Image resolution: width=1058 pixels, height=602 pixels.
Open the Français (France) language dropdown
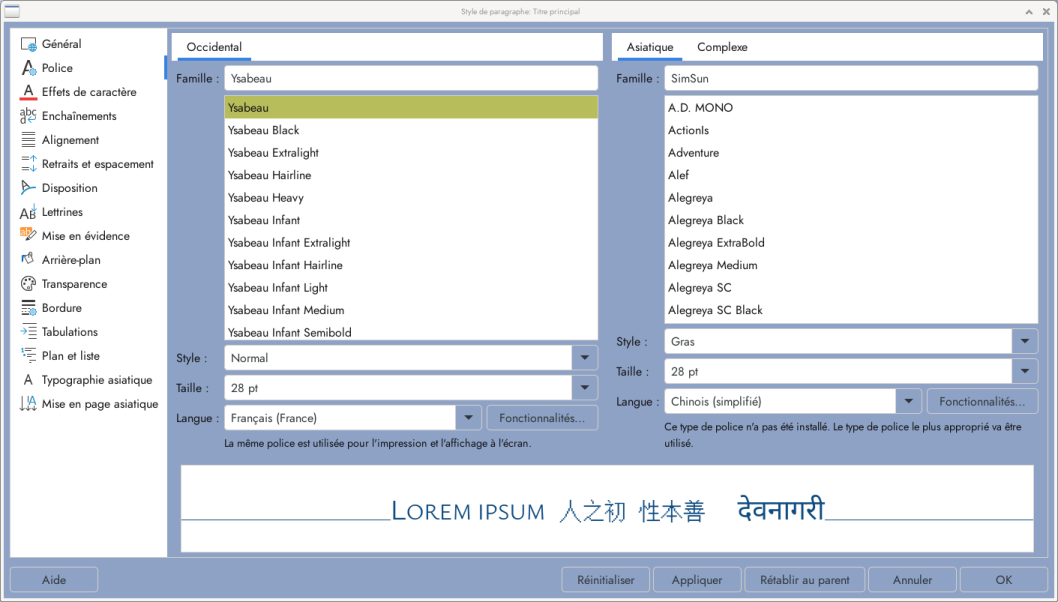(468, 418)
